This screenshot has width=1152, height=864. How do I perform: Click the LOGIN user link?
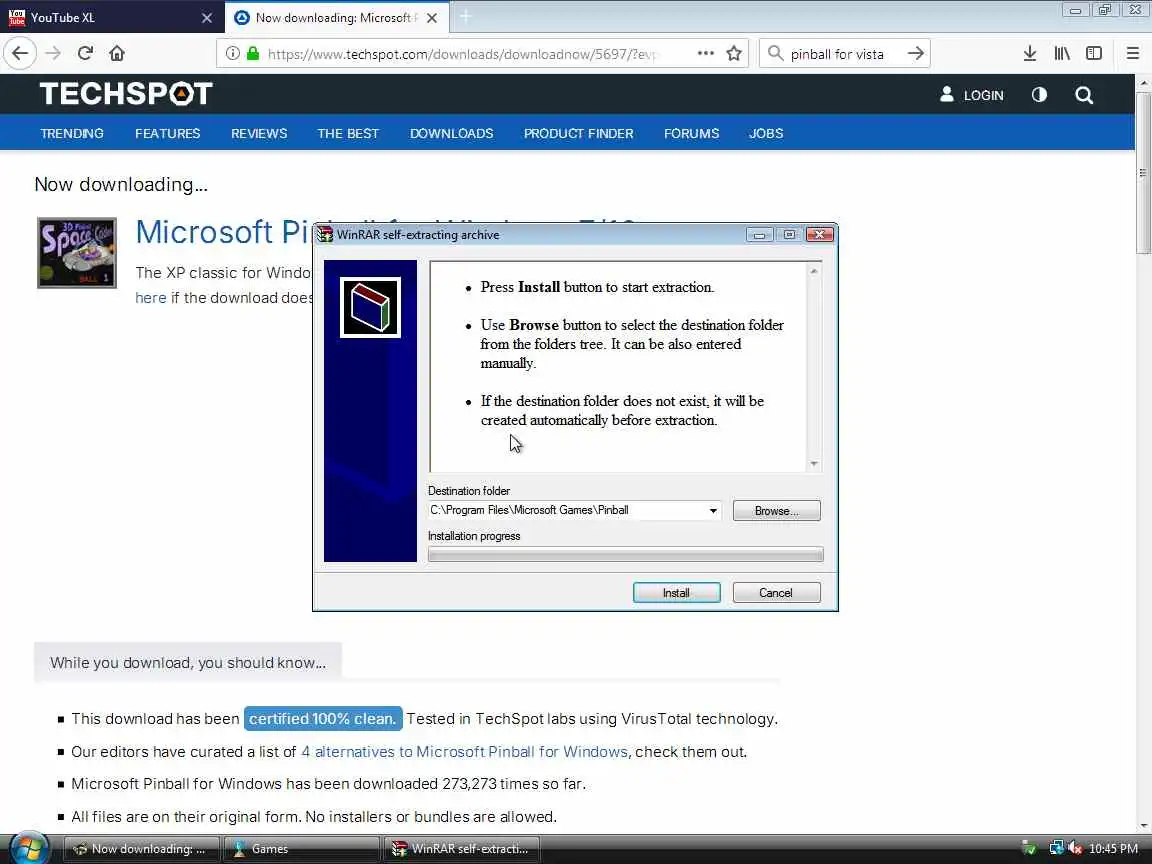pyautogui.click(x=971, y=95)
